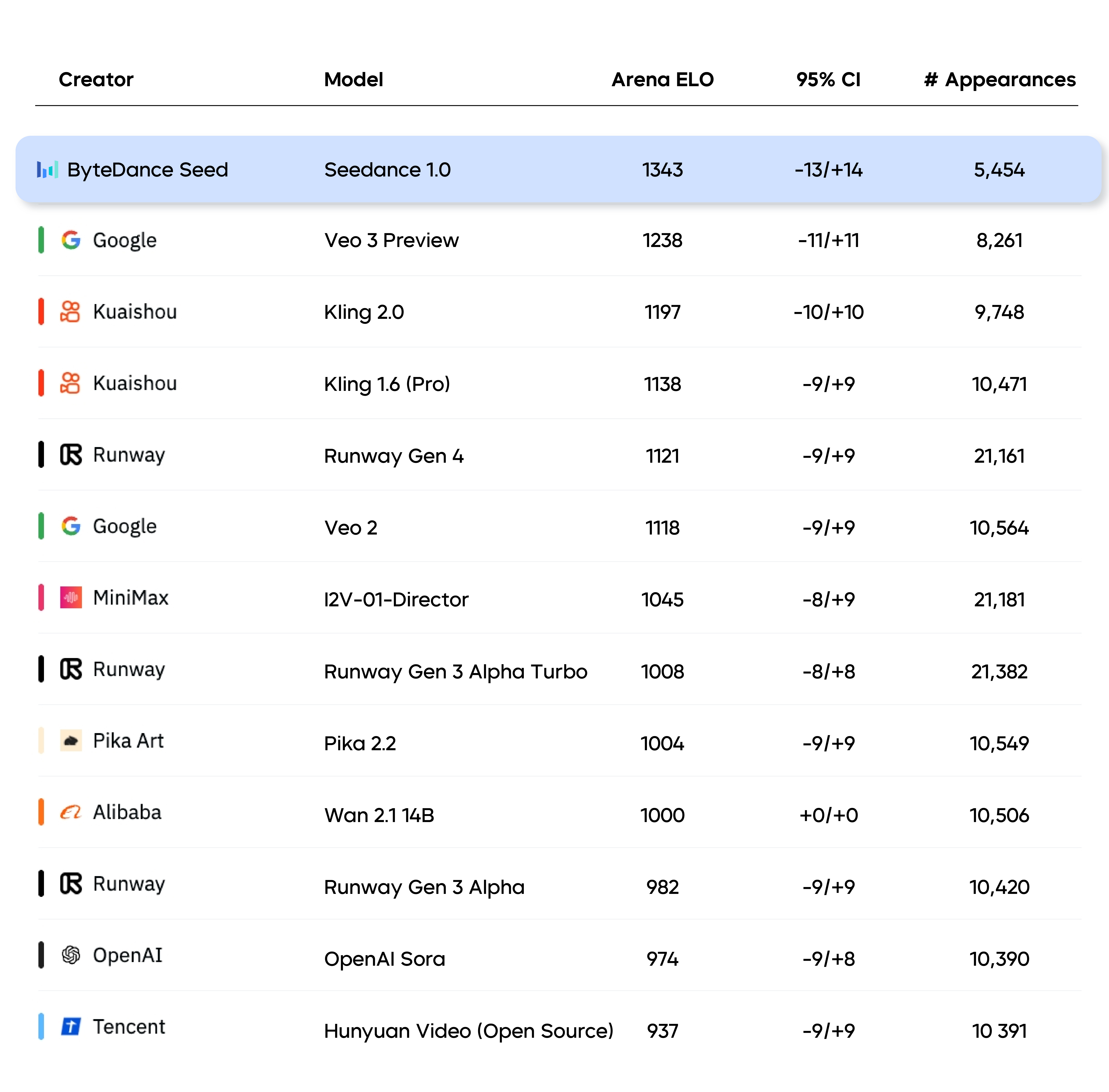Click the Kling 1.6 (Pro) model name
The image size is (1109, 1092).
pos(387,384)
